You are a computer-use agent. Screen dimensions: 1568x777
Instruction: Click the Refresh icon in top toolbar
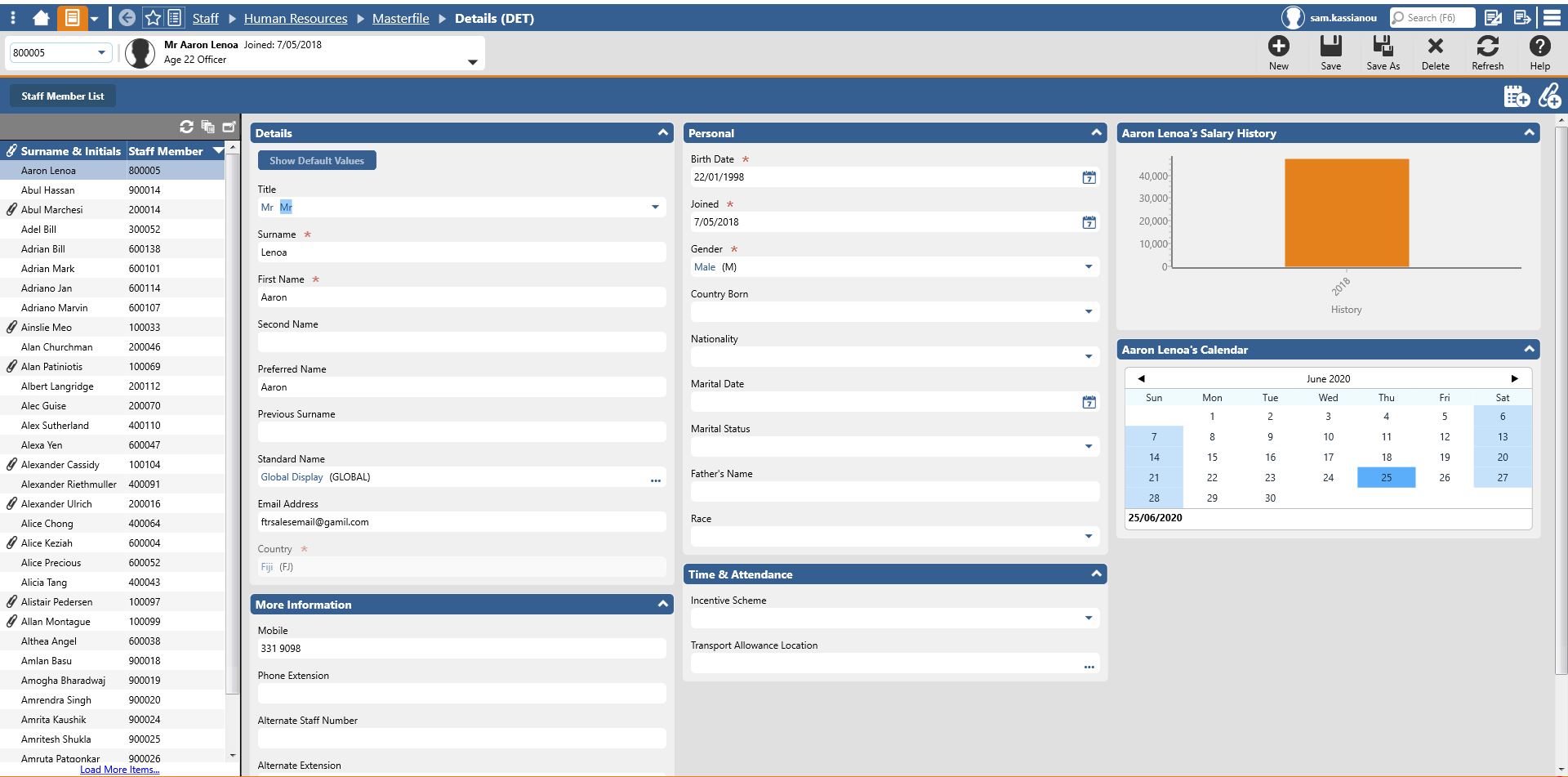[1487, 47]
